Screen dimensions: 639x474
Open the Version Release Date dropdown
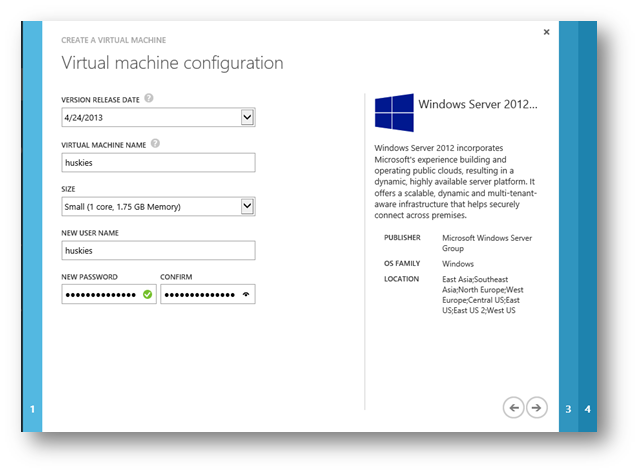[247, 117]
